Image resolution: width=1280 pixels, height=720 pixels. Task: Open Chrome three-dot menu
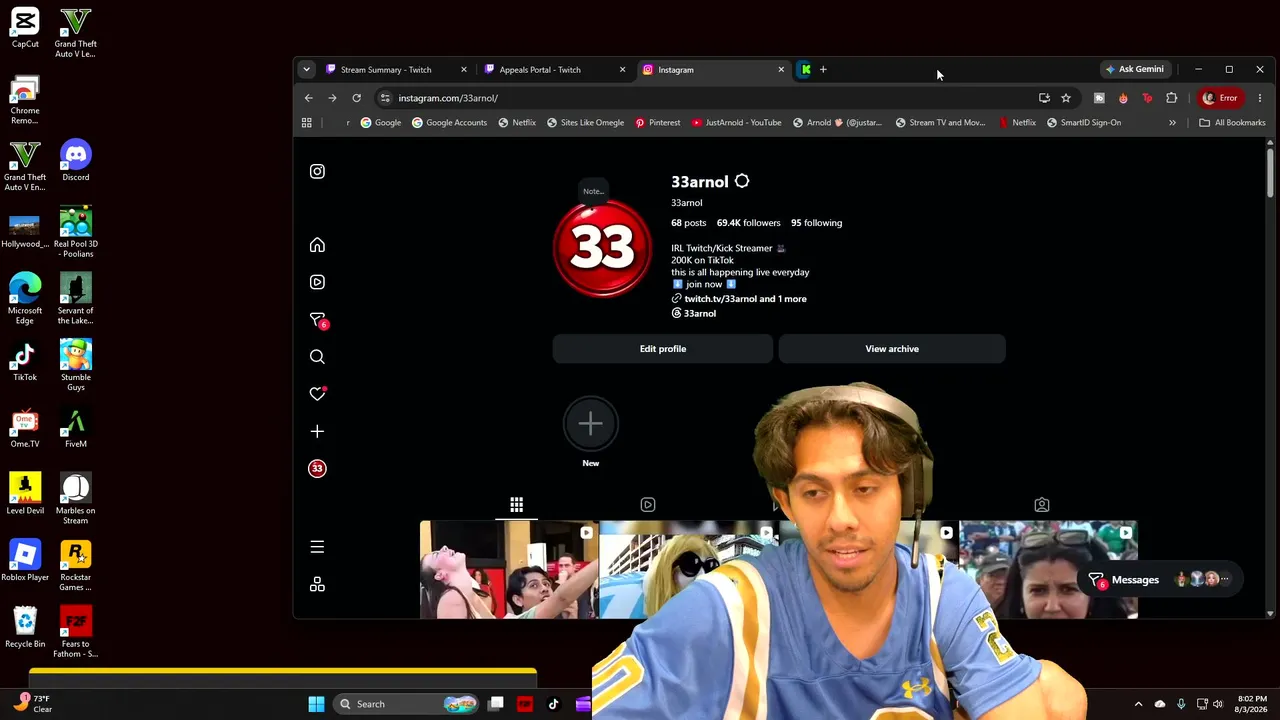pos(1260,98)
